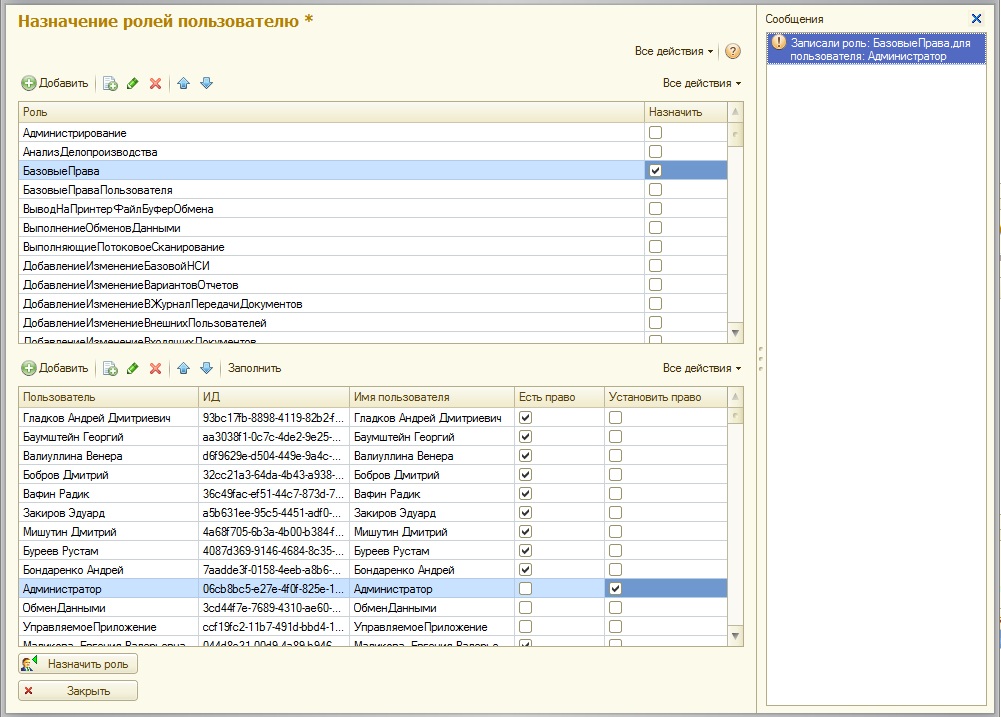Toggle Есть право checkbox for Баумштейн Георгий
The image size is (1001, 717).
coord(525,437)
